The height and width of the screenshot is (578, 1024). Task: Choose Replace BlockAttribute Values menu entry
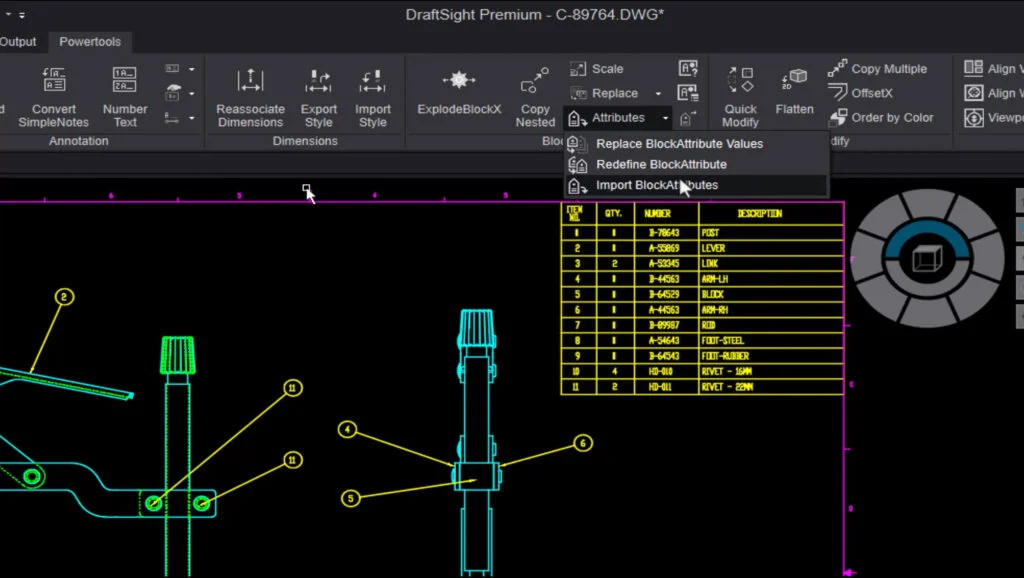click(696, 144)
